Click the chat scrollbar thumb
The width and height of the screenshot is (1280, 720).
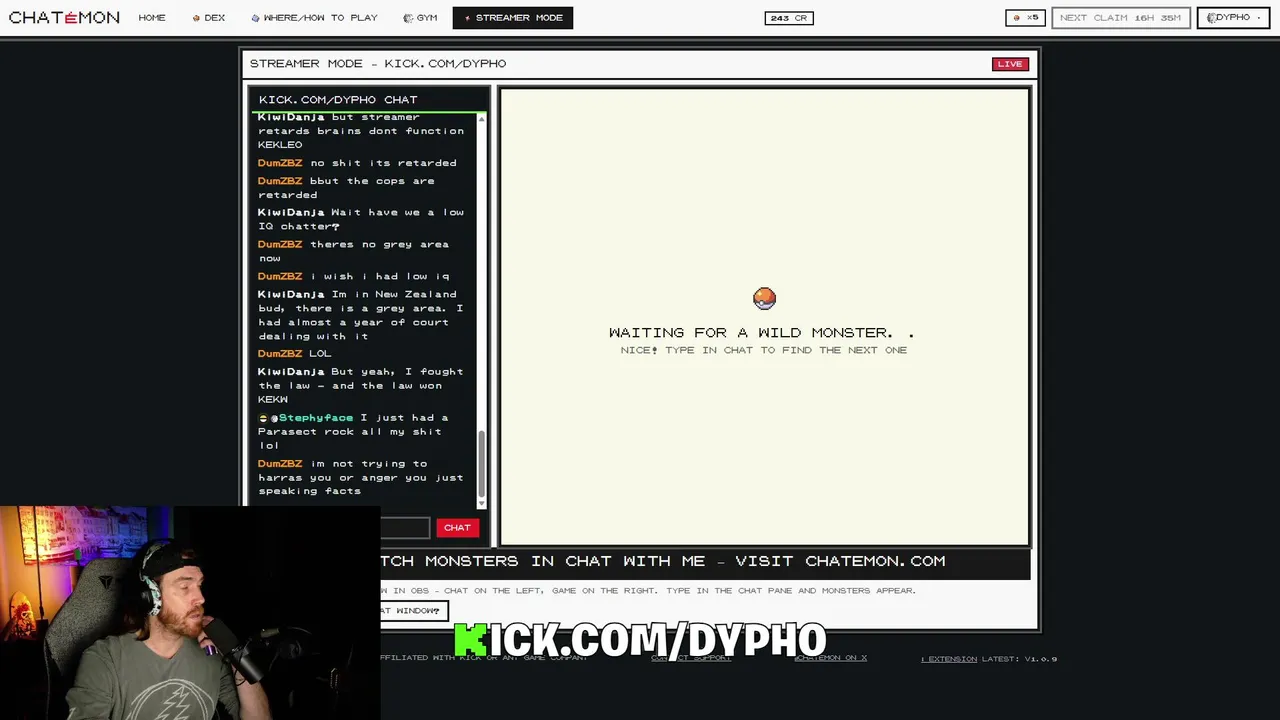click(x=482, y=463)
